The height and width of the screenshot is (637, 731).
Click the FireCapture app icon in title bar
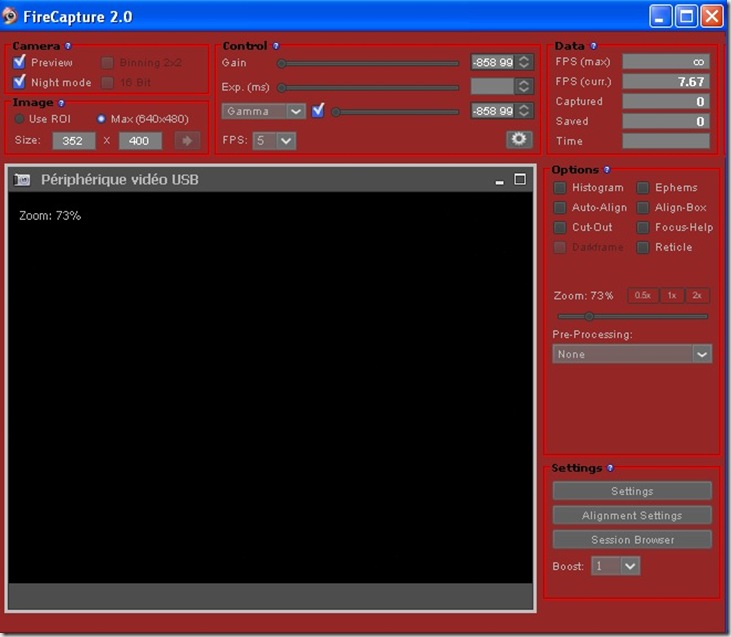point(10,16)
